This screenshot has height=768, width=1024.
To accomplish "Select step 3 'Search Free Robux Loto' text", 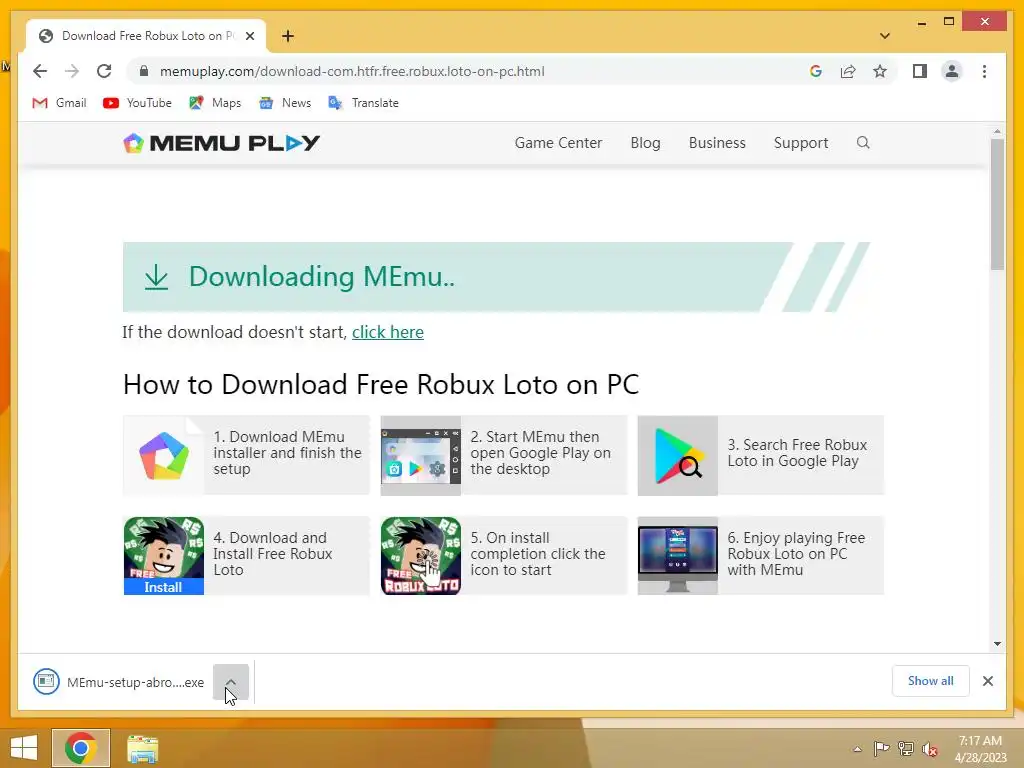I will 797,453.
